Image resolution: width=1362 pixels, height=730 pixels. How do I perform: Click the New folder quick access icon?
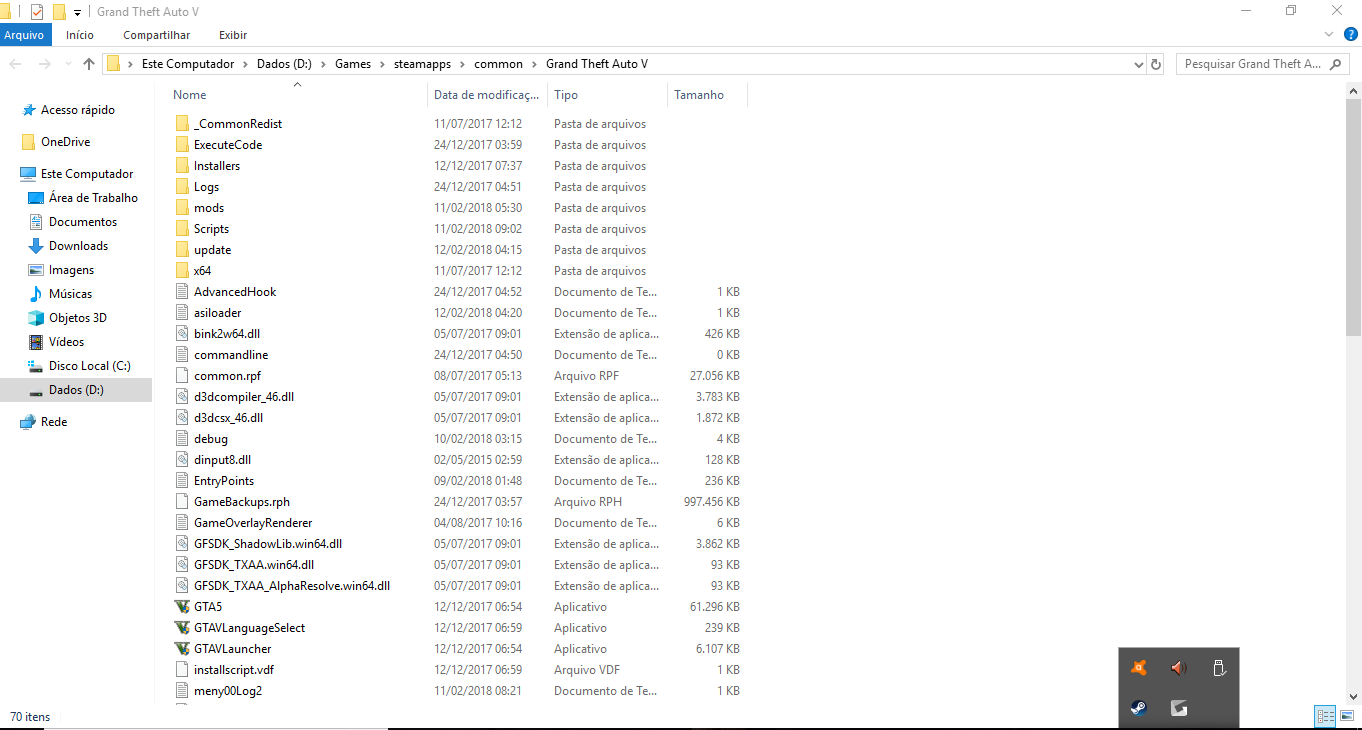point(59,12)
